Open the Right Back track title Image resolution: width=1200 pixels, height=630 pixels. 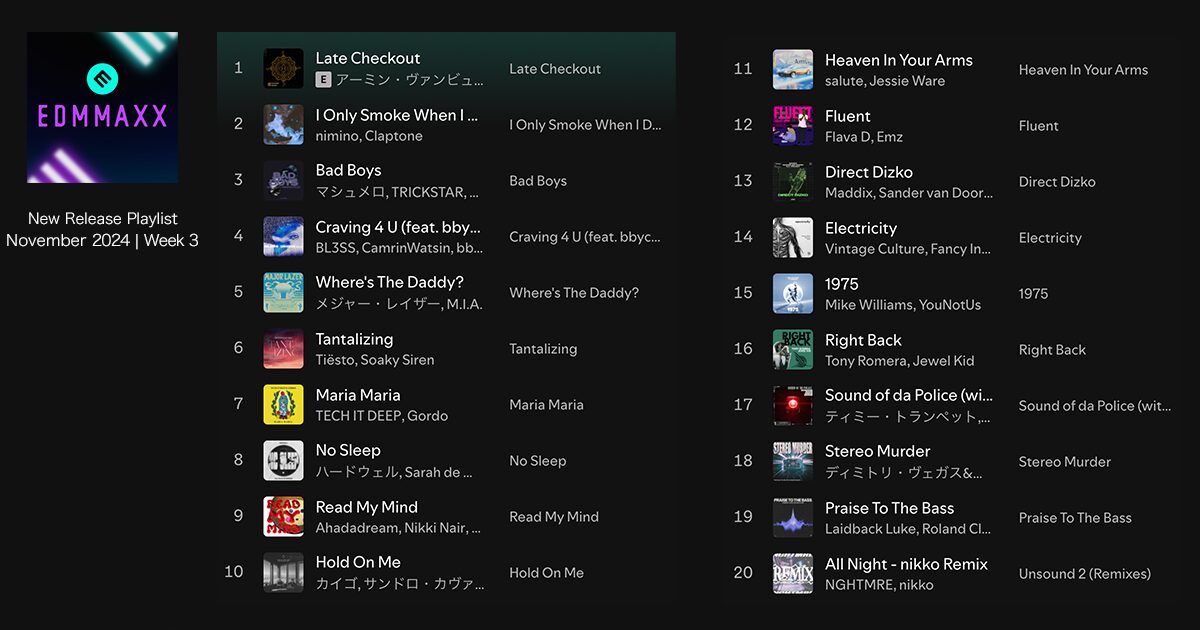(863, 340)
